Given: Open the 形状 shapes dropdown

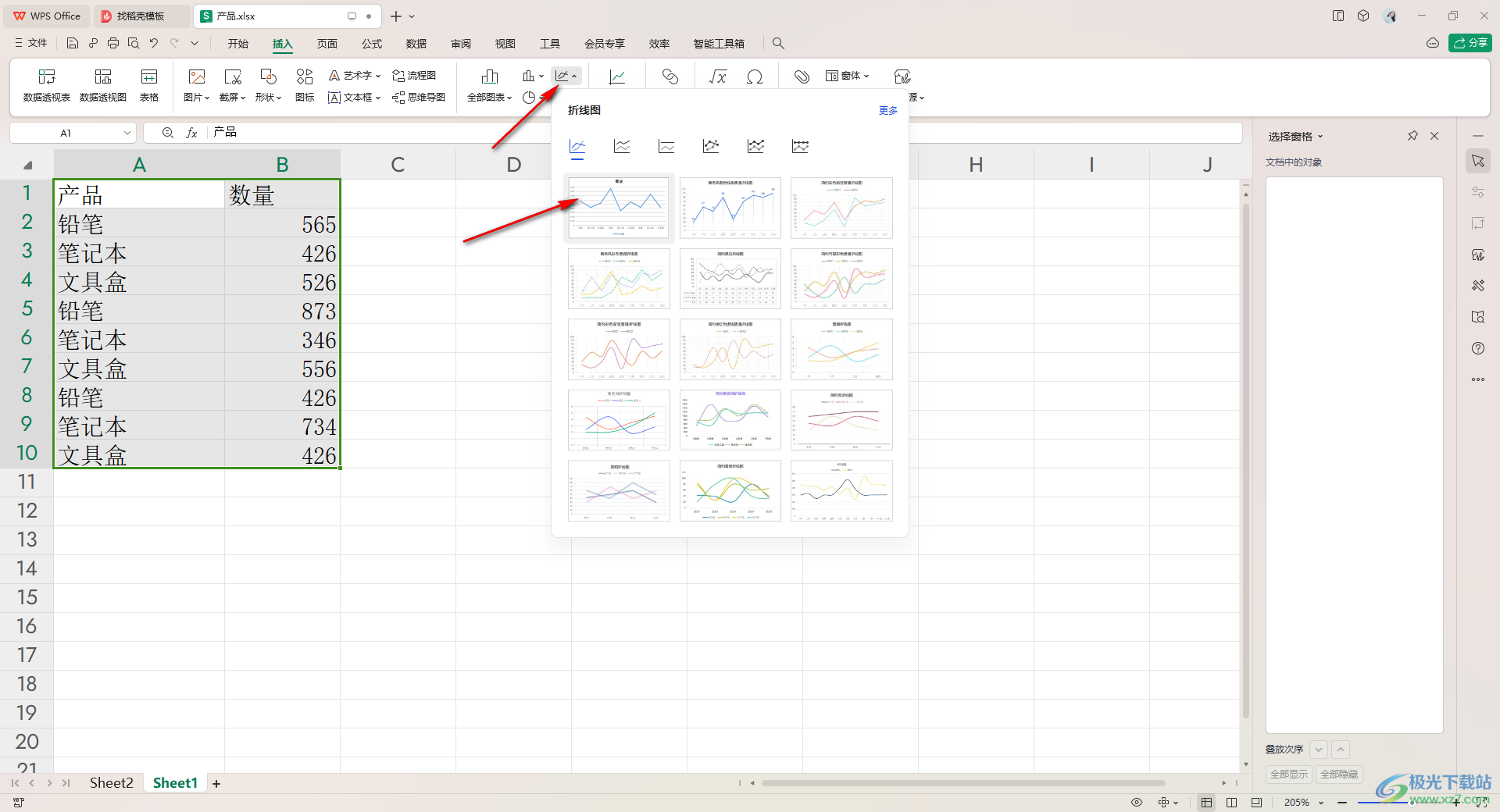Looking at the screenshot, I should (x=268, y=98).
